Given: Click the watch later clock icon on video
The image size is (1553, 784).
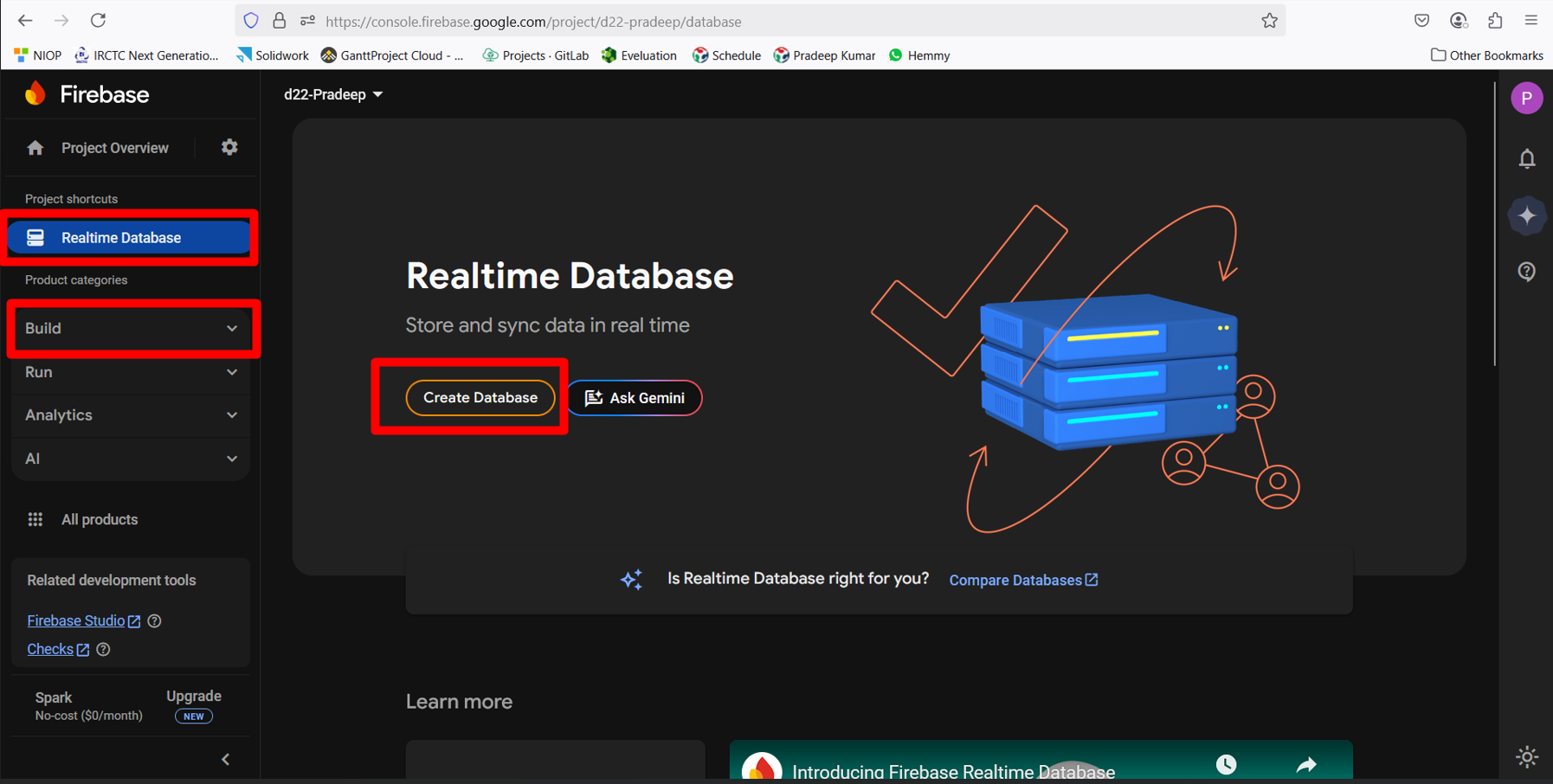Looking at the screenshot, I should 1226,764.
